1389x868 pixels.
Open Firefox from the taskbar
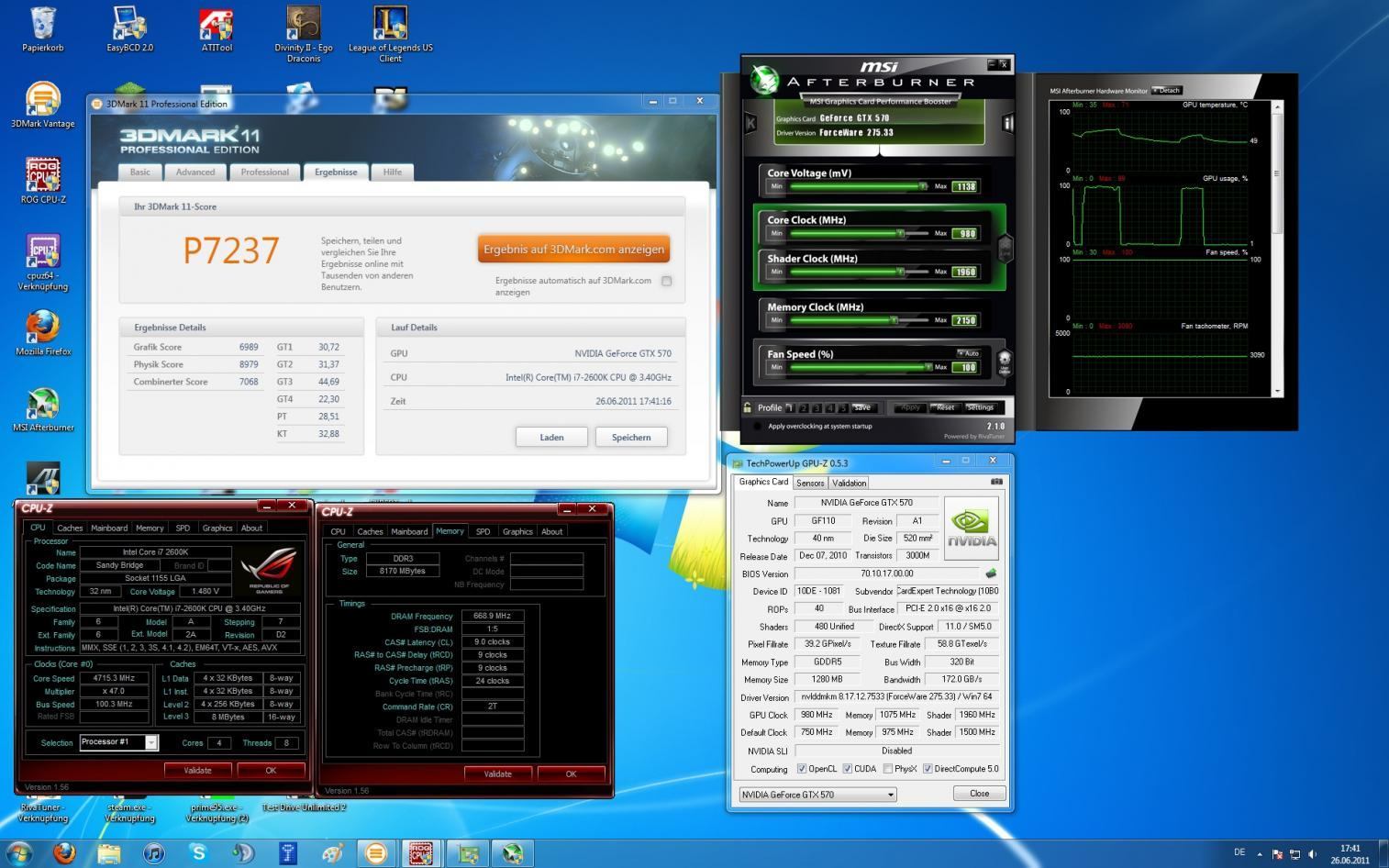coord(64,852)
